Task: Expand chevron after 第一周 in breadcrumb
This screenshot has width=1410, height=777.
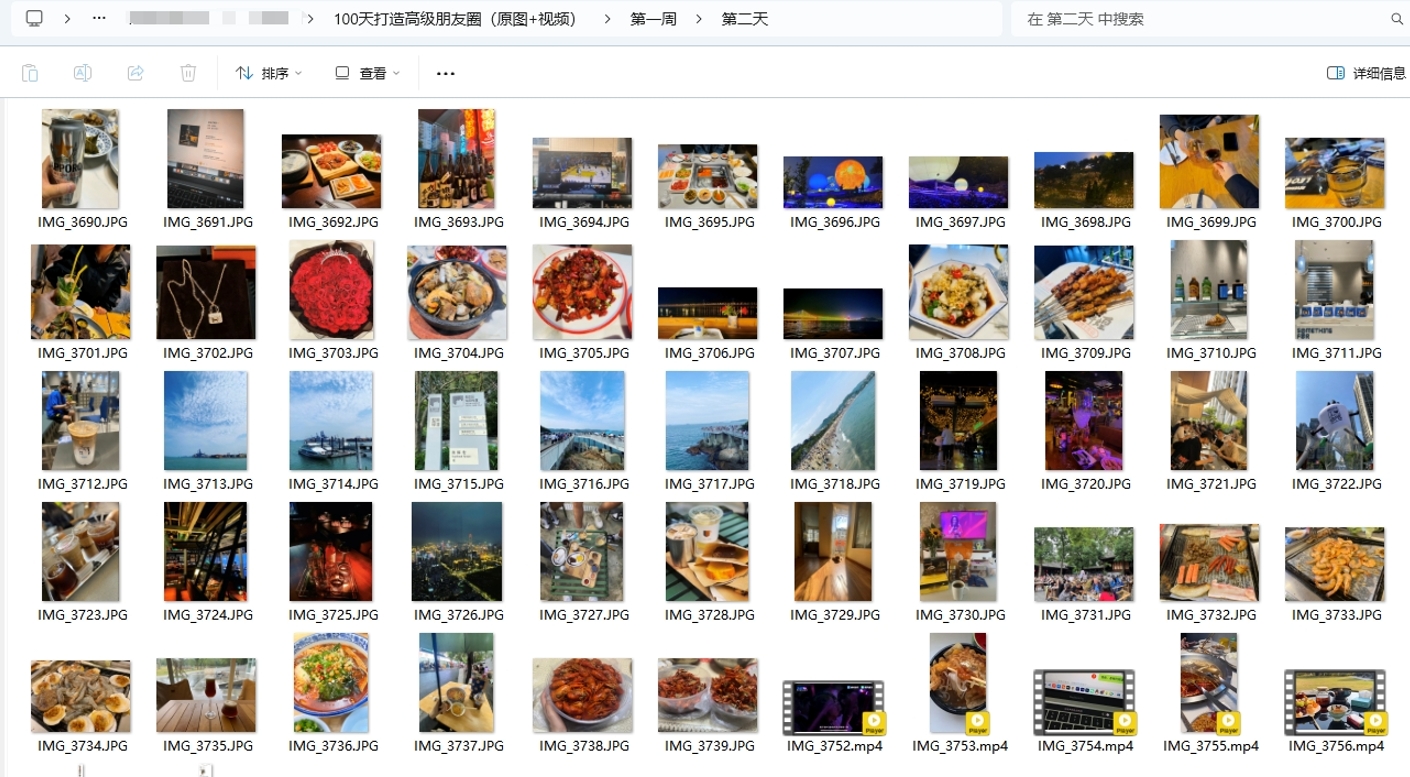Action: 699,19
